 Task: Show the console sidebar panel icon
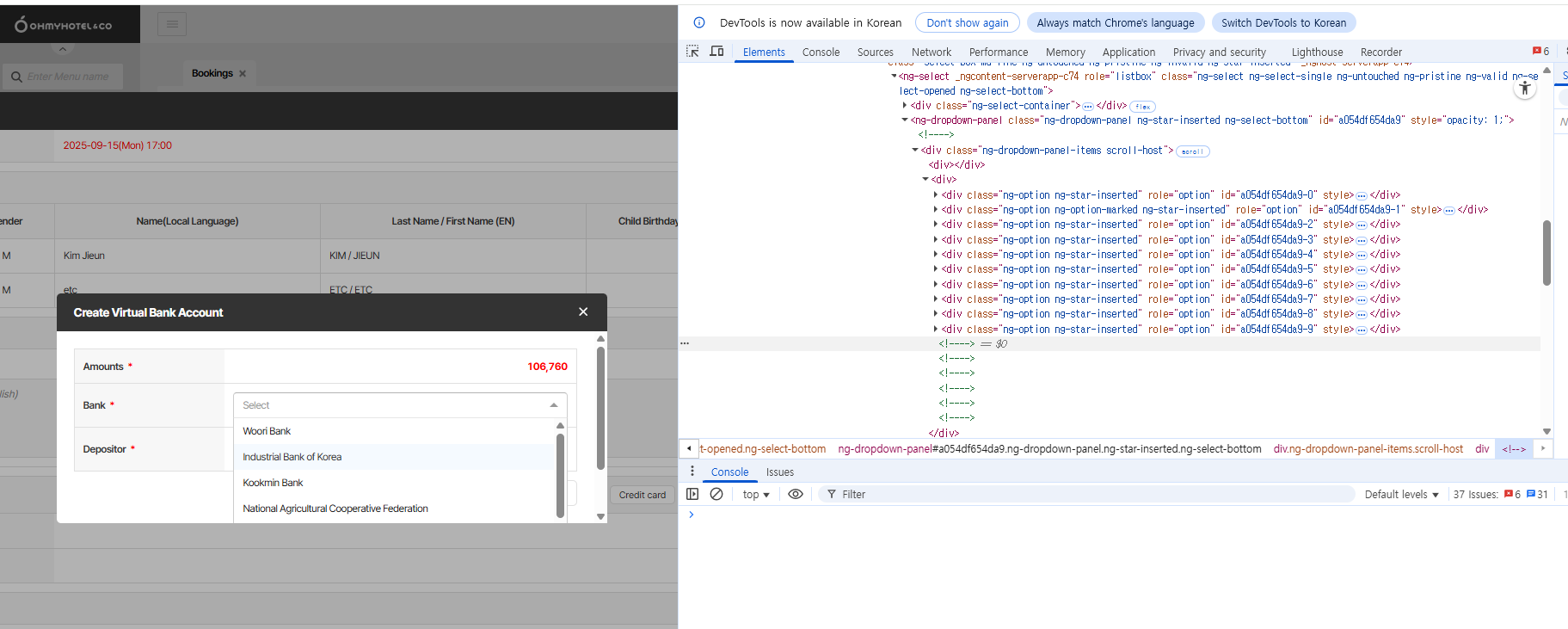692,494
